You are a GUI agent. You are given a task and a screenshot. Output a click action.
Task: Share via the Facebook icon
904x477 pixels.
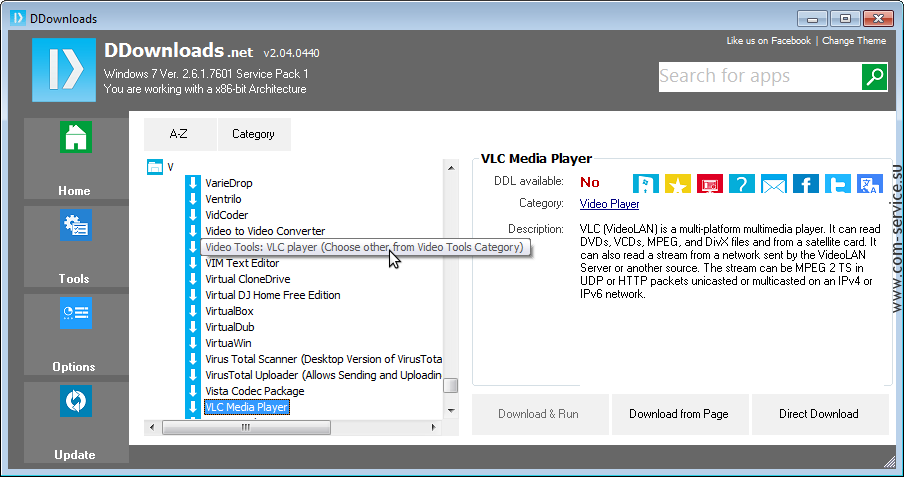[x=806, y=183]
